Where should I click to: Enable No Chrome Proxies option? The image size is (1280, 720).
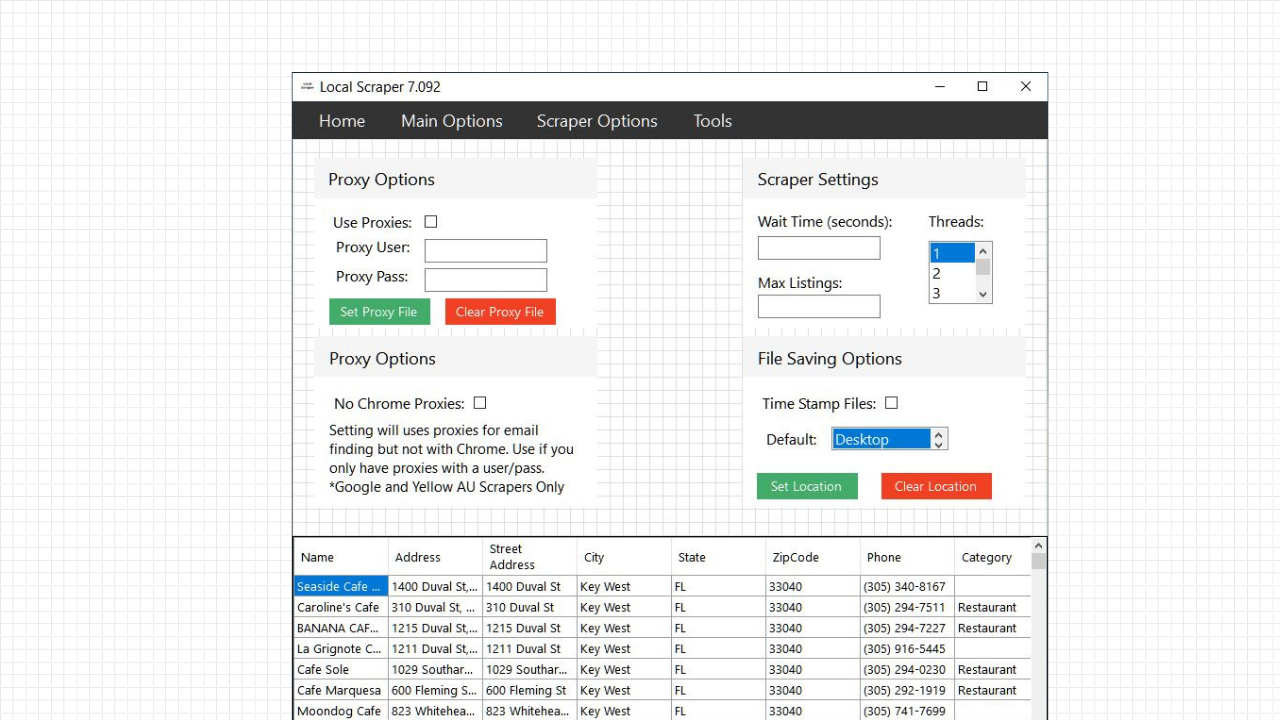pos(479,402)
